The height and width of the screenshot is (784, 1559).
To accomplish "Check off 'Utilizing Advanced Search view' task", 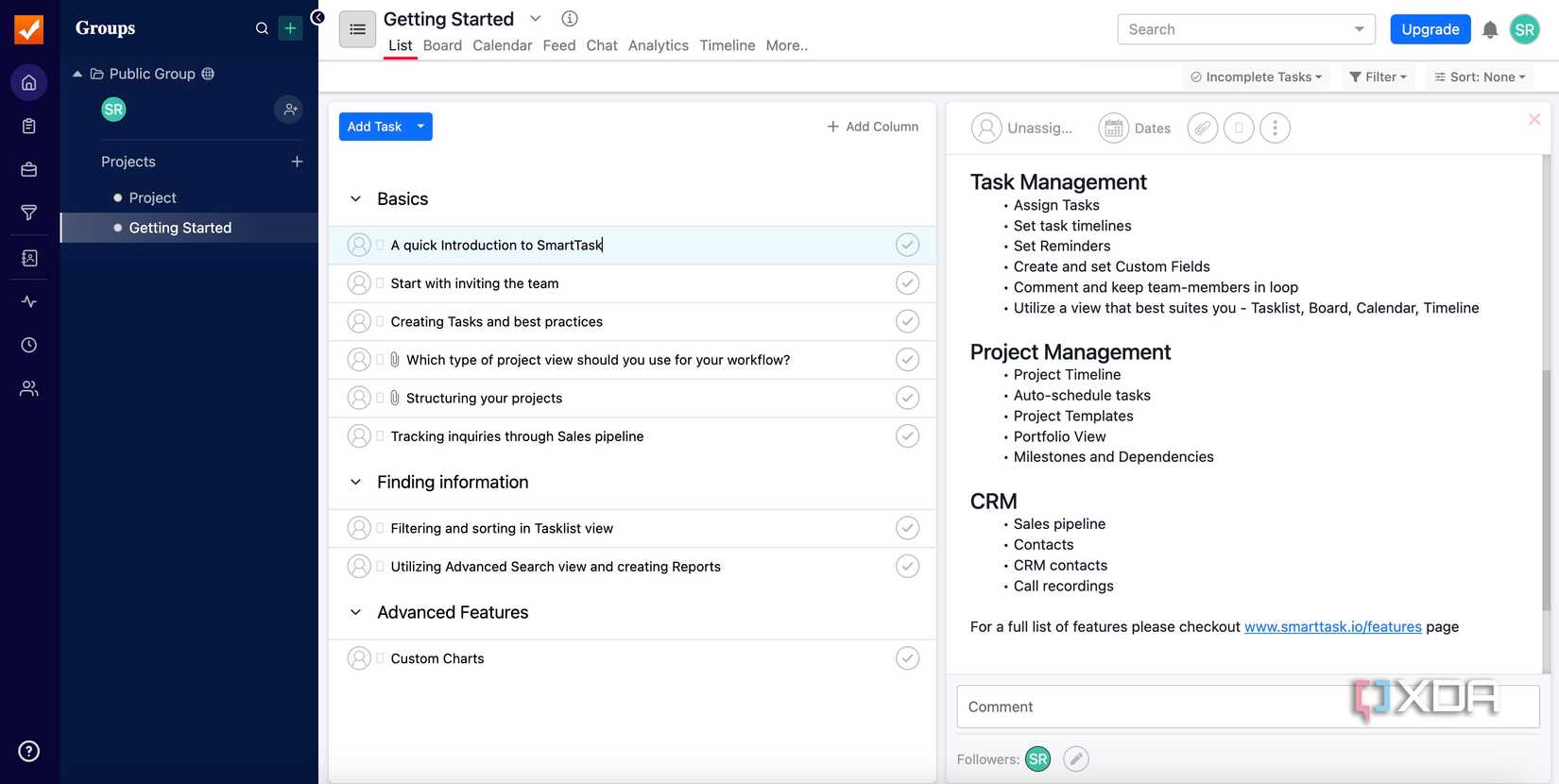I will tap(907, 566).
